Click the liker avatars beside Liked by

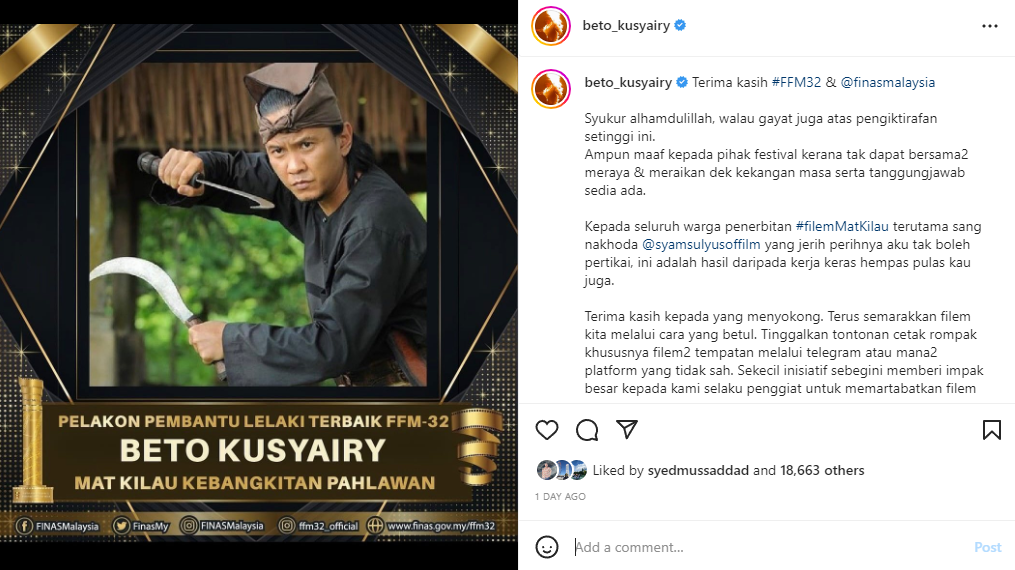coord(561,470)
